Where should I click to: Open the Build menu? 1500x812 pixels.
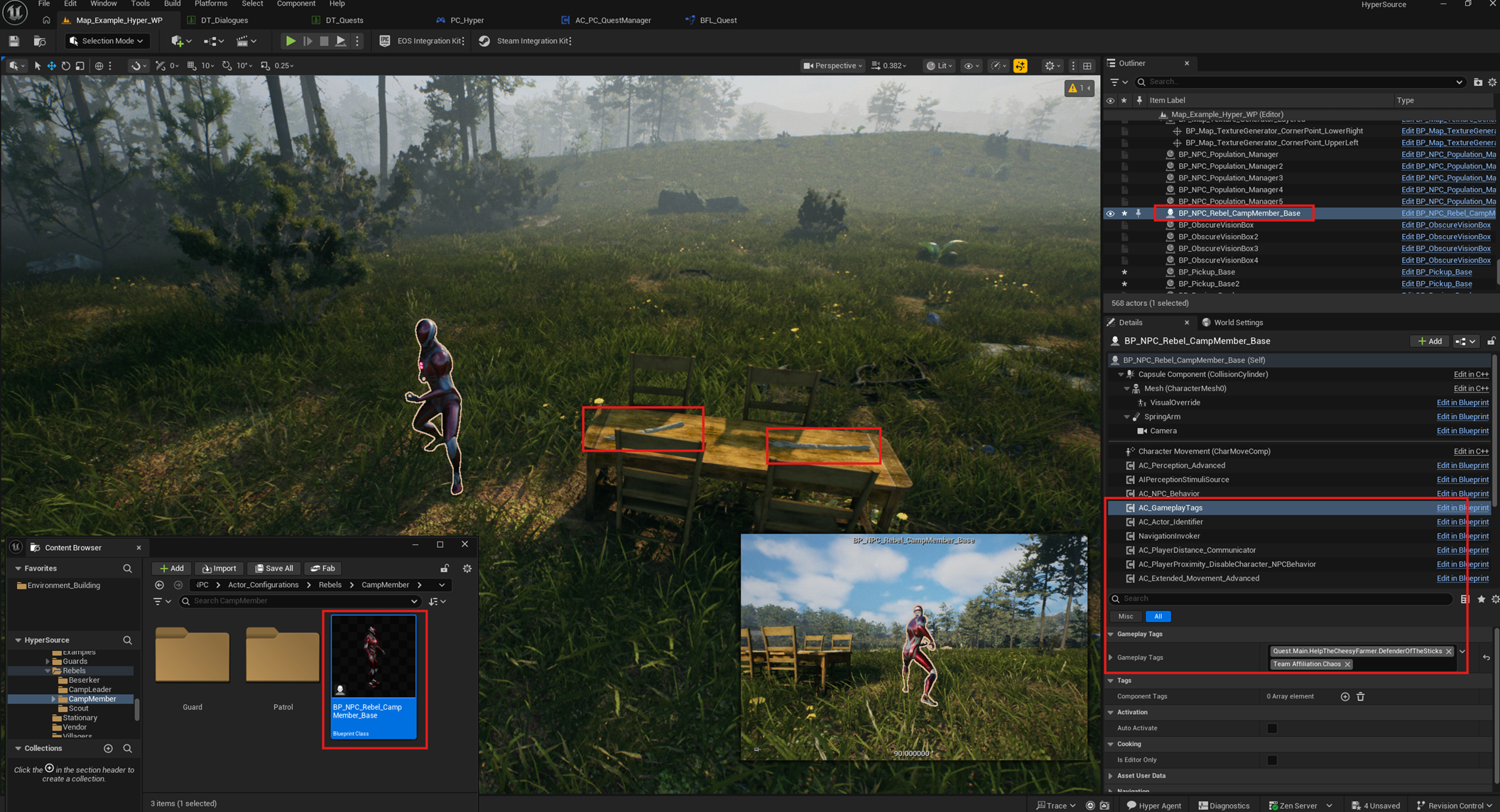pyautogui.click(x=172, y=4)
